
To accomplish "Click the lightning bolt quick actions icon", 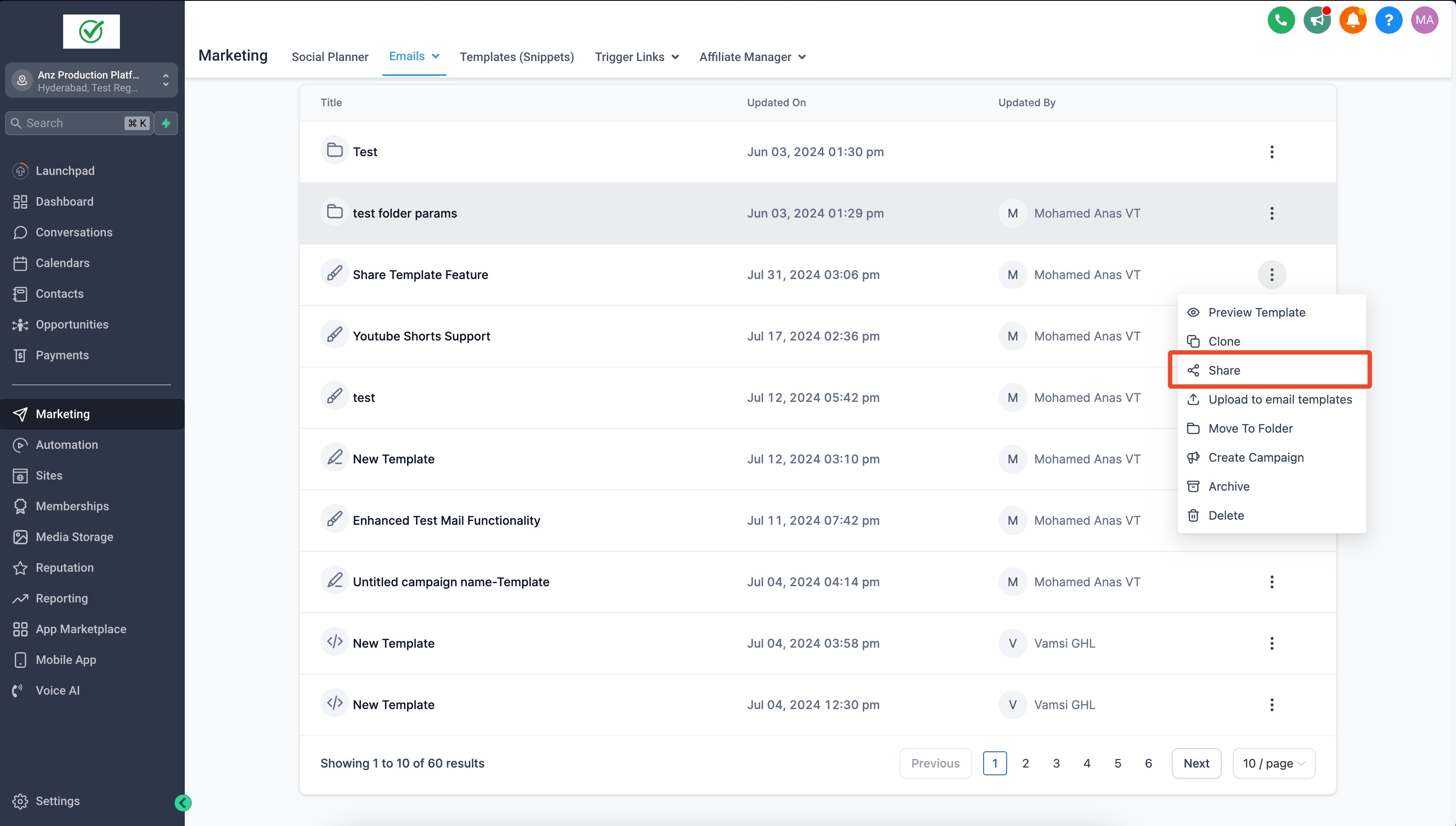I will pyautogui.click(x=166, y=123).
